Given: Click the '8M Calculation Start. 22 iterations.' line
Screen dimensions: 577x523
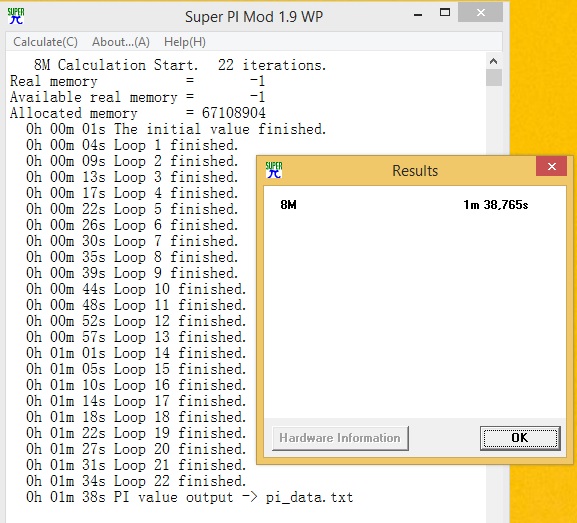Looking at the screenshot, I should (x=180, y=65).
